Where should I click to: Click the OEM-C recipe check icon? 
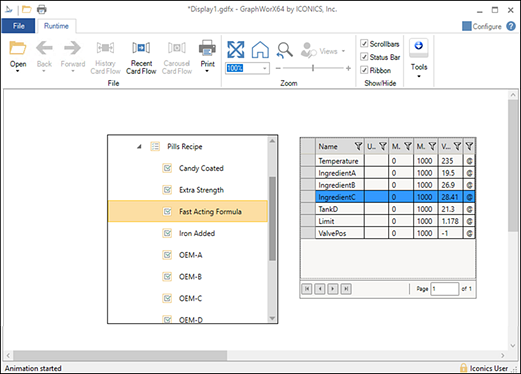click(167, 298)
